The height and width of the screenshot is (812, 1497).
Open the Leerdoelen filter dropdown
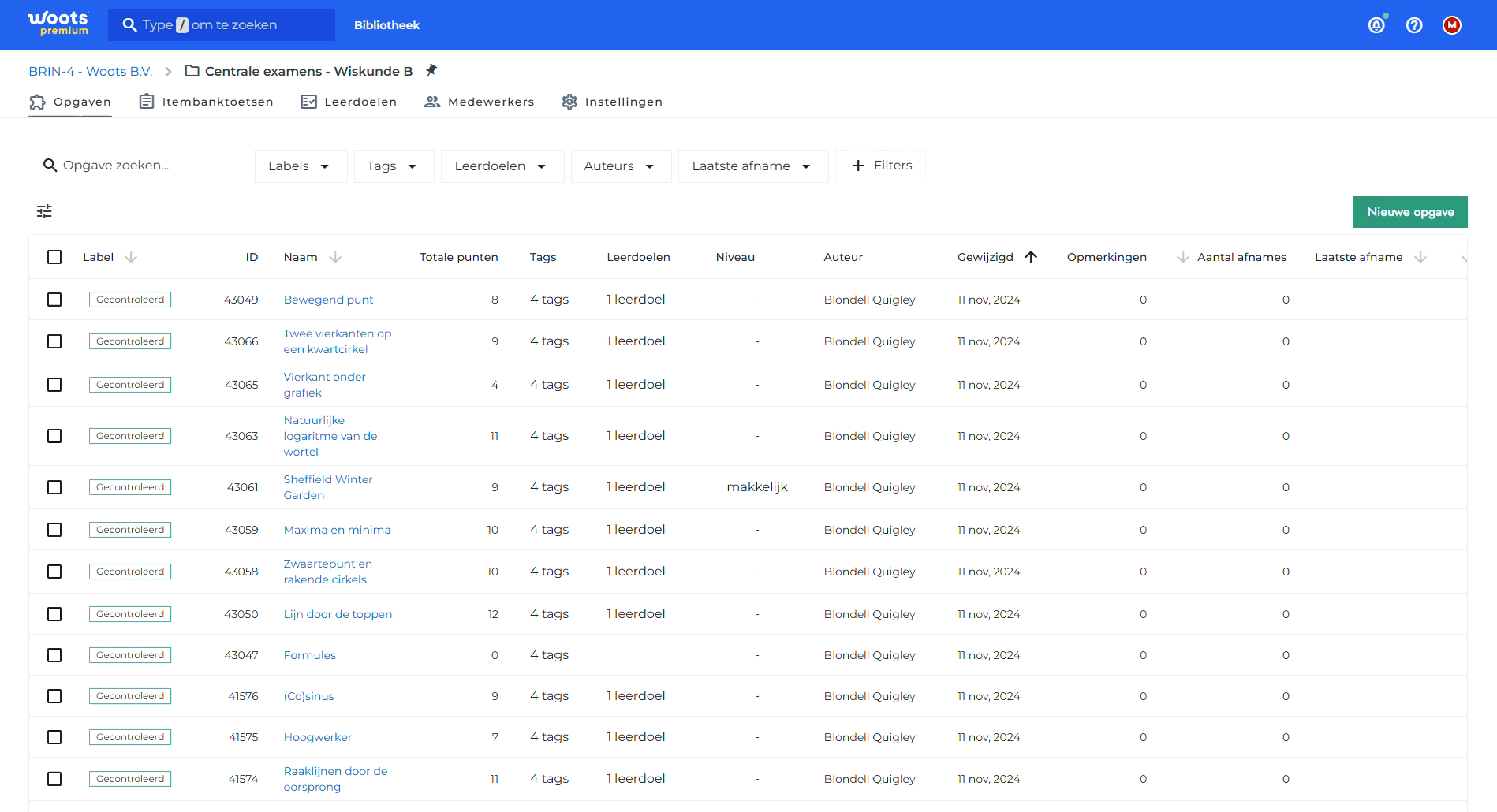pos(502,166)
